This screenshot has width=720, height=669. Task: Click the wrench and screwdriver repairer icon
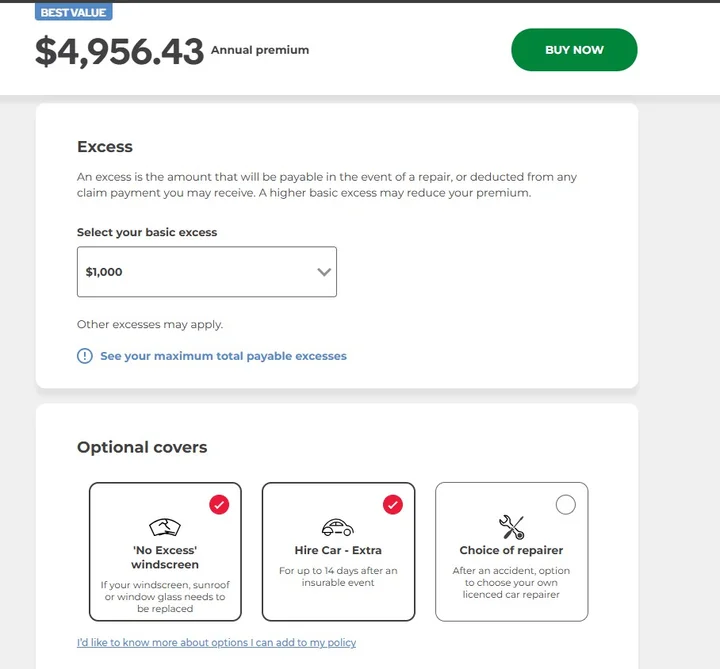(511, 527)
